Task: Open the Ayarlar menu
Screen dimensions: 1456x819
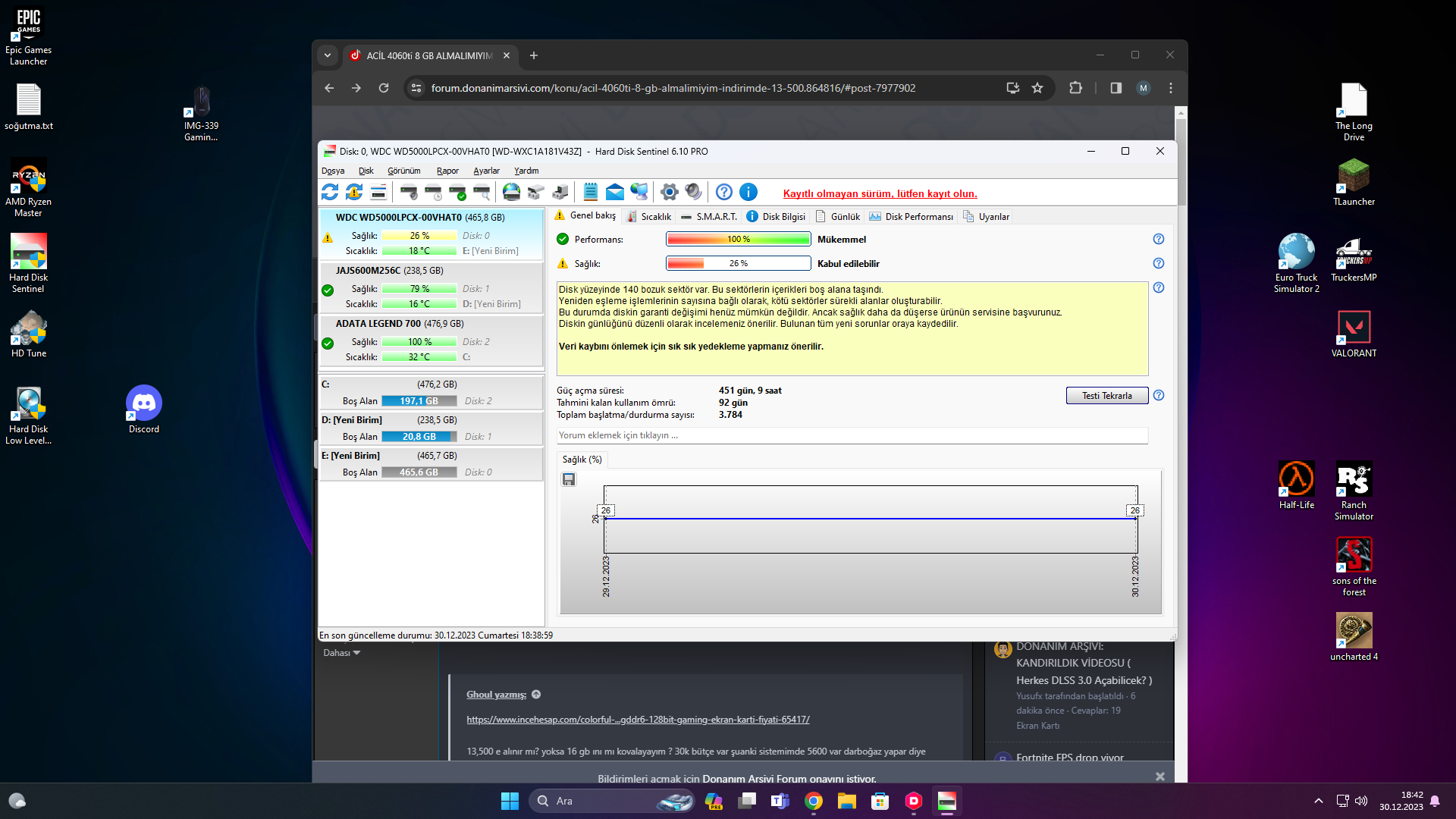Action: tap(487, 171)
